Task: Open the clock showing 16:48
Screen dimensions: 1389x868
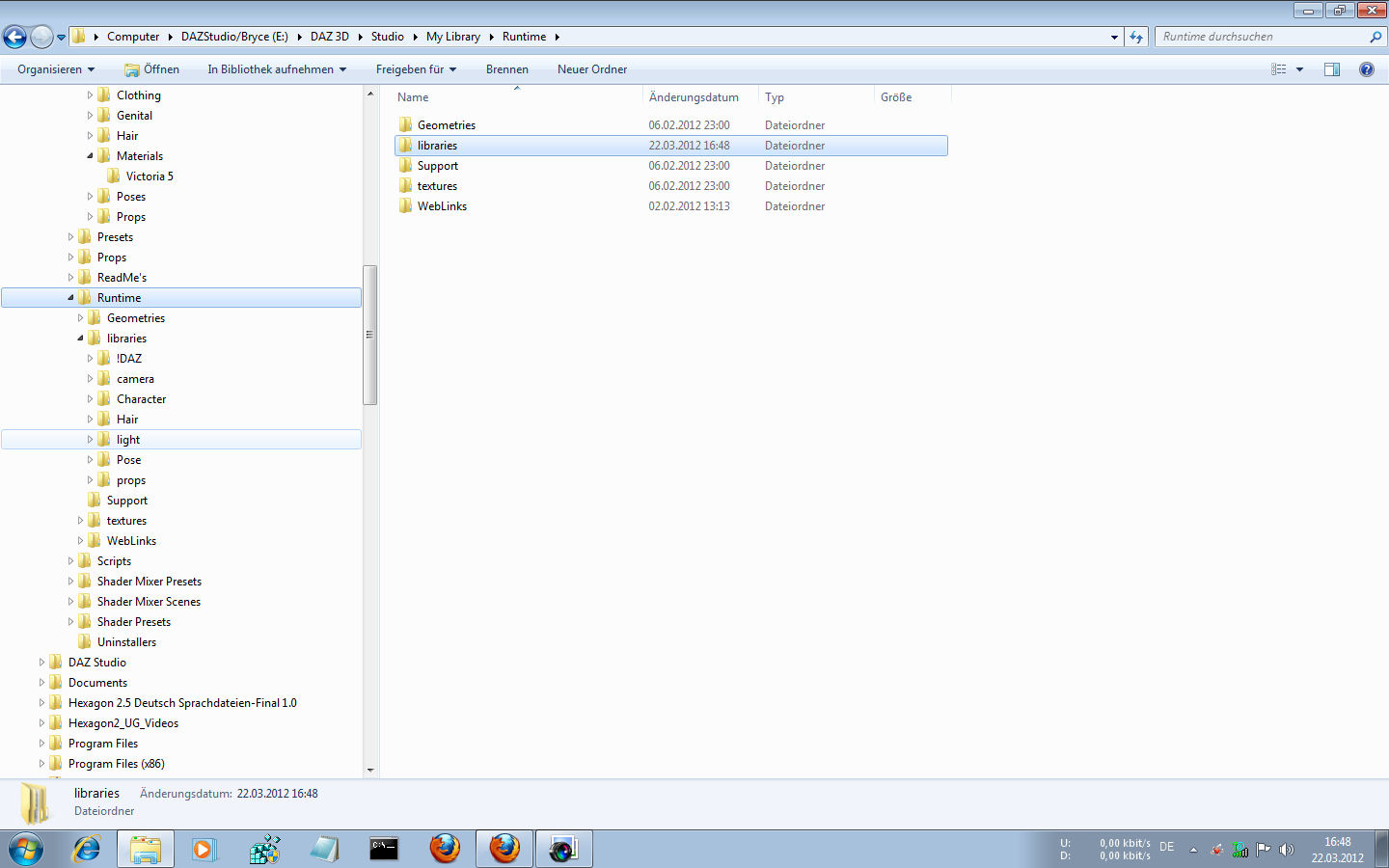Action: (x=1338, y=850)
